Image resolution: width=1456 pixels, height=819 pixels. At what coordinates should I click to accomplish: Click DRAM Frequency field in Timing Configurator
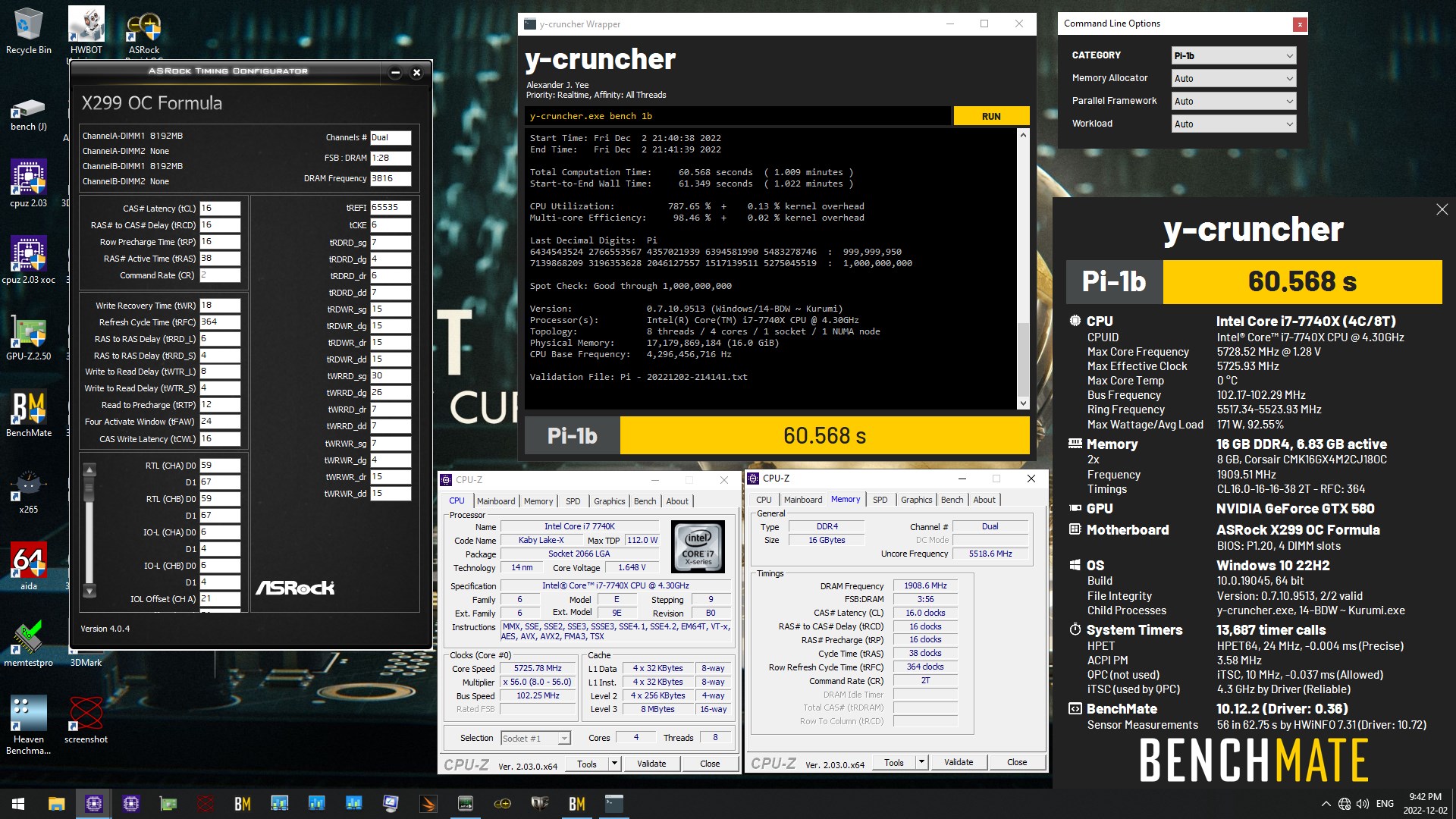point(391,179)
